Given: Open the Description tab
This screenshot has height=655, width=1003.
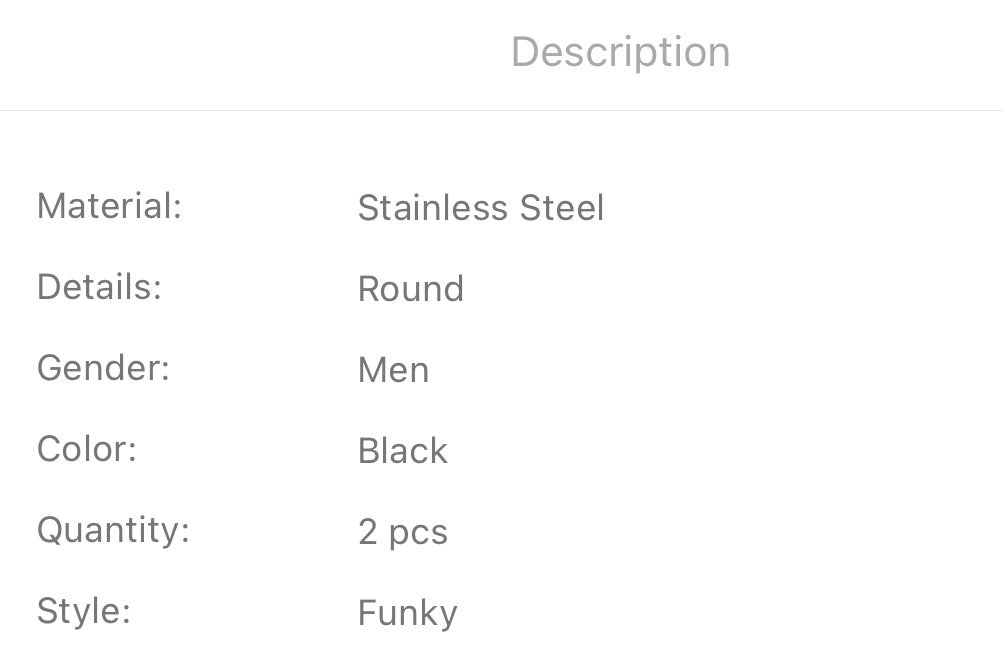Looking at the screenshot, I should (x=620, y=52).
